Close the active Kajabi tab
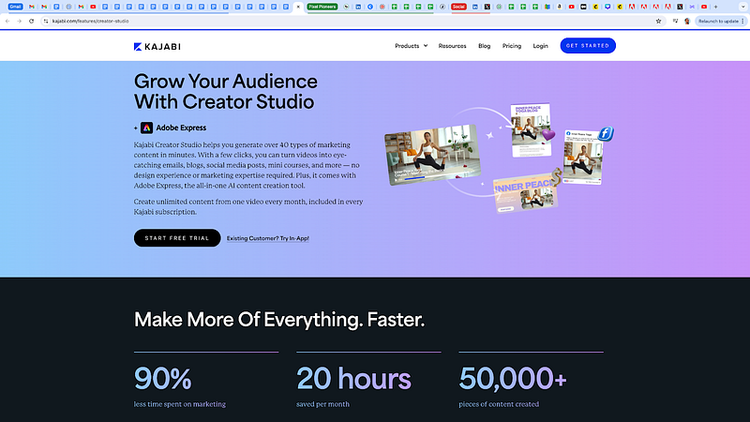The width and height of the screenshot is (750, 422). [298, 7]
